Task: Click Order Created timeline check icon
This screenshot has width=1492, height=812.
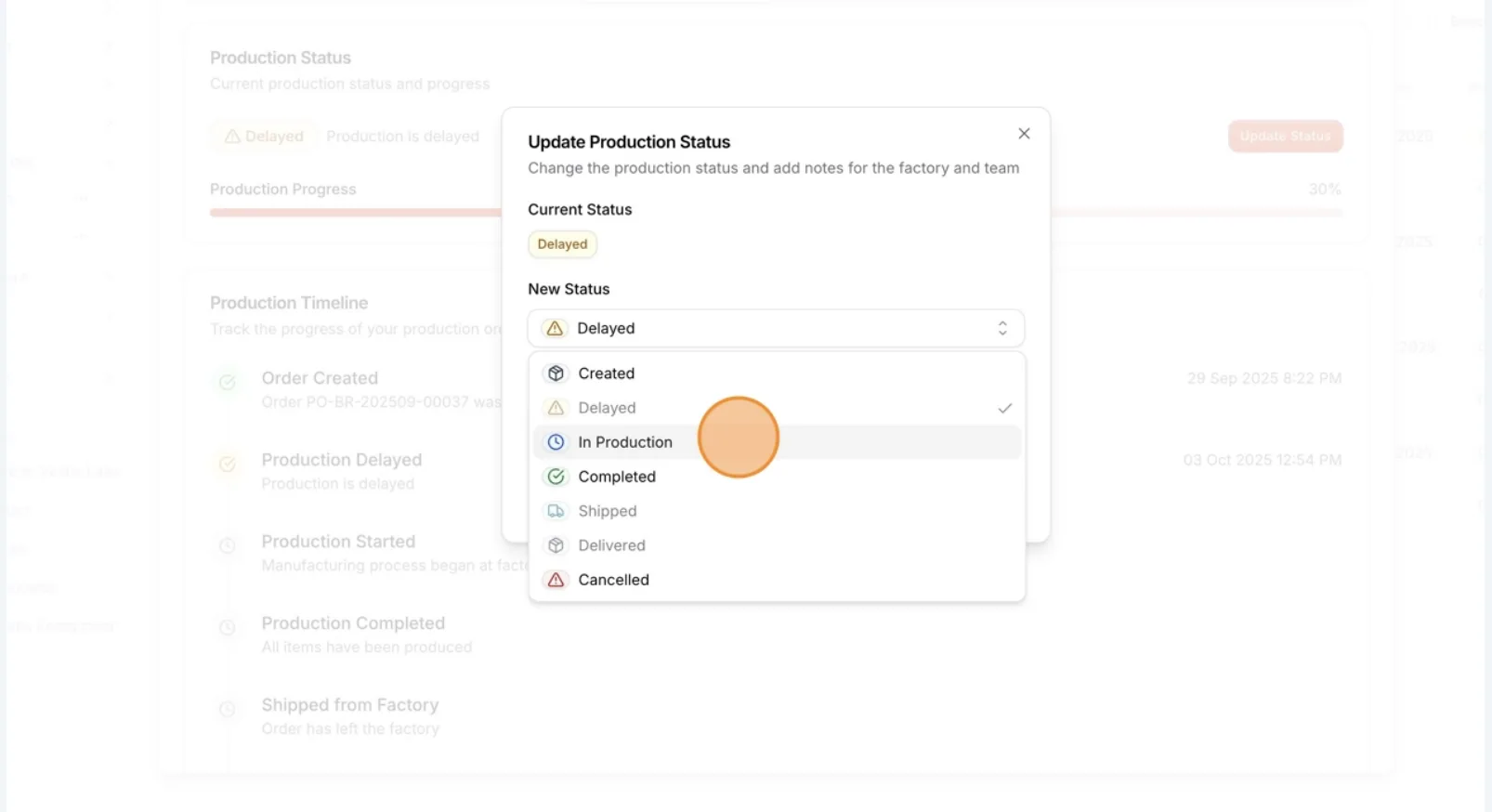Action: tap(227, 382)
